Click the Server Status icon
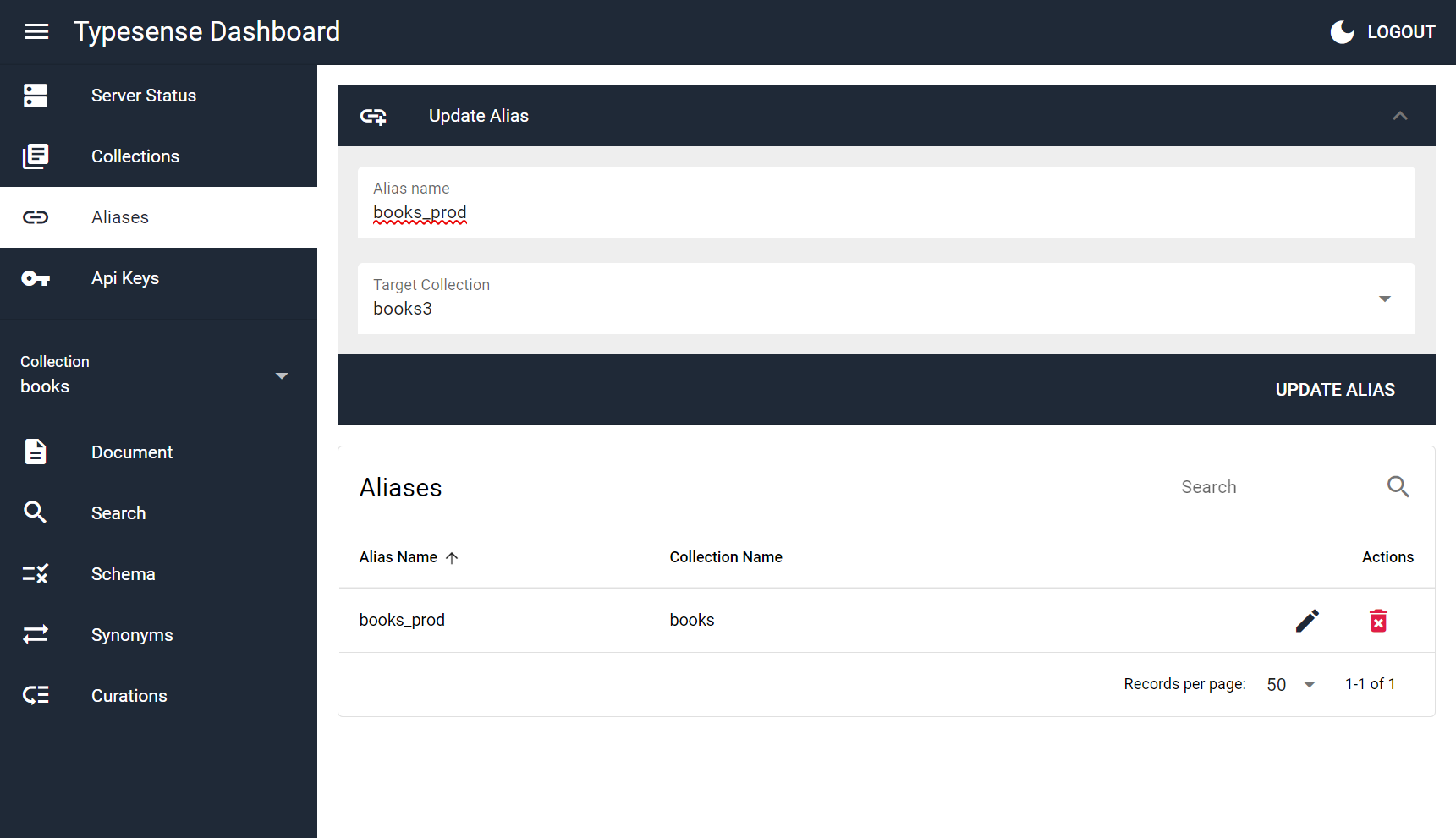Viewport: 1456px width, 838px height. point(36,96)
